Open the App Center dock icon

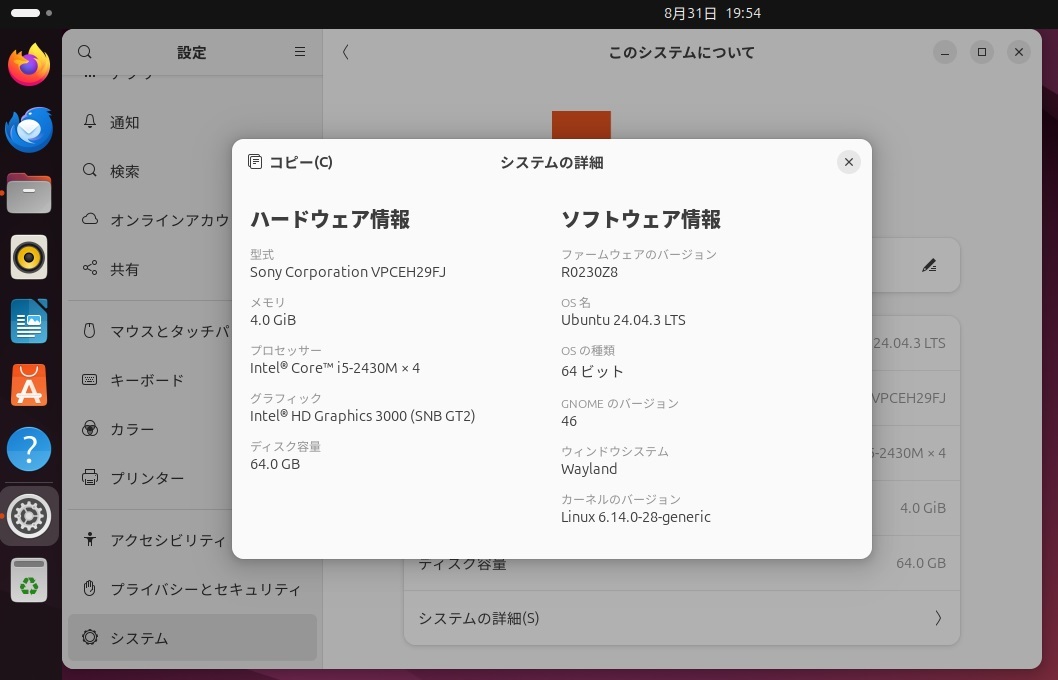29,385
